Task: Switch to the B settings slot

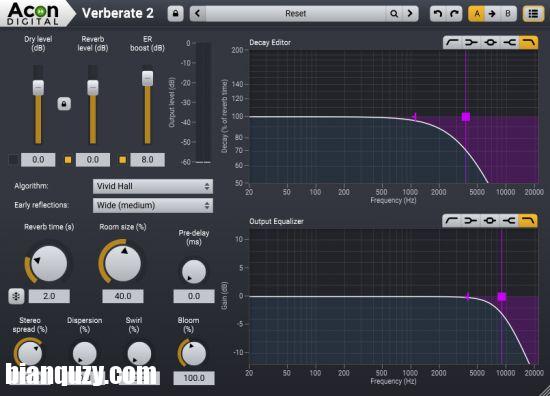Action: (x=508, y=14)
